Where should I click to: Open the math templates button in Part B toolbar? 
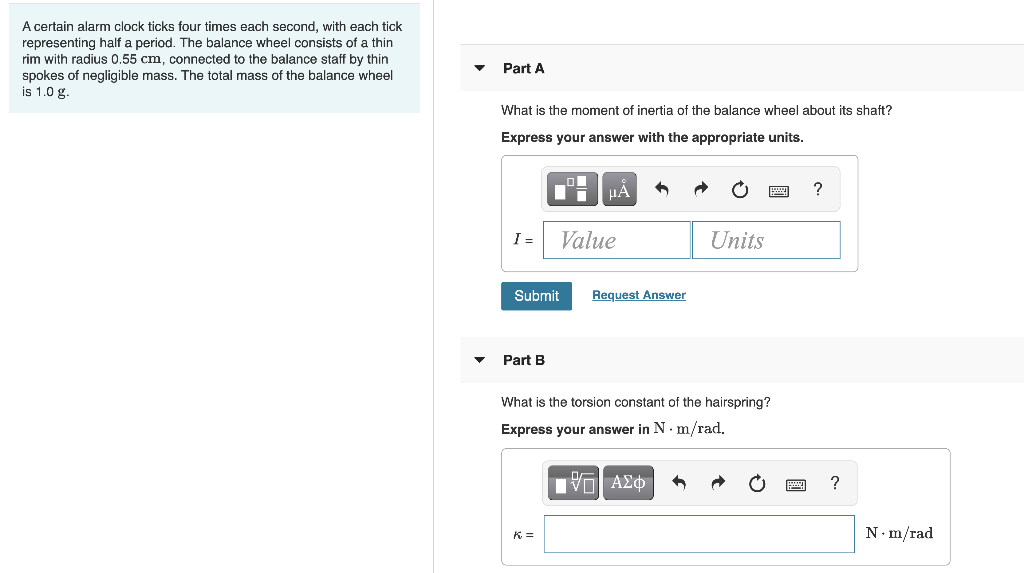[573, 483]
